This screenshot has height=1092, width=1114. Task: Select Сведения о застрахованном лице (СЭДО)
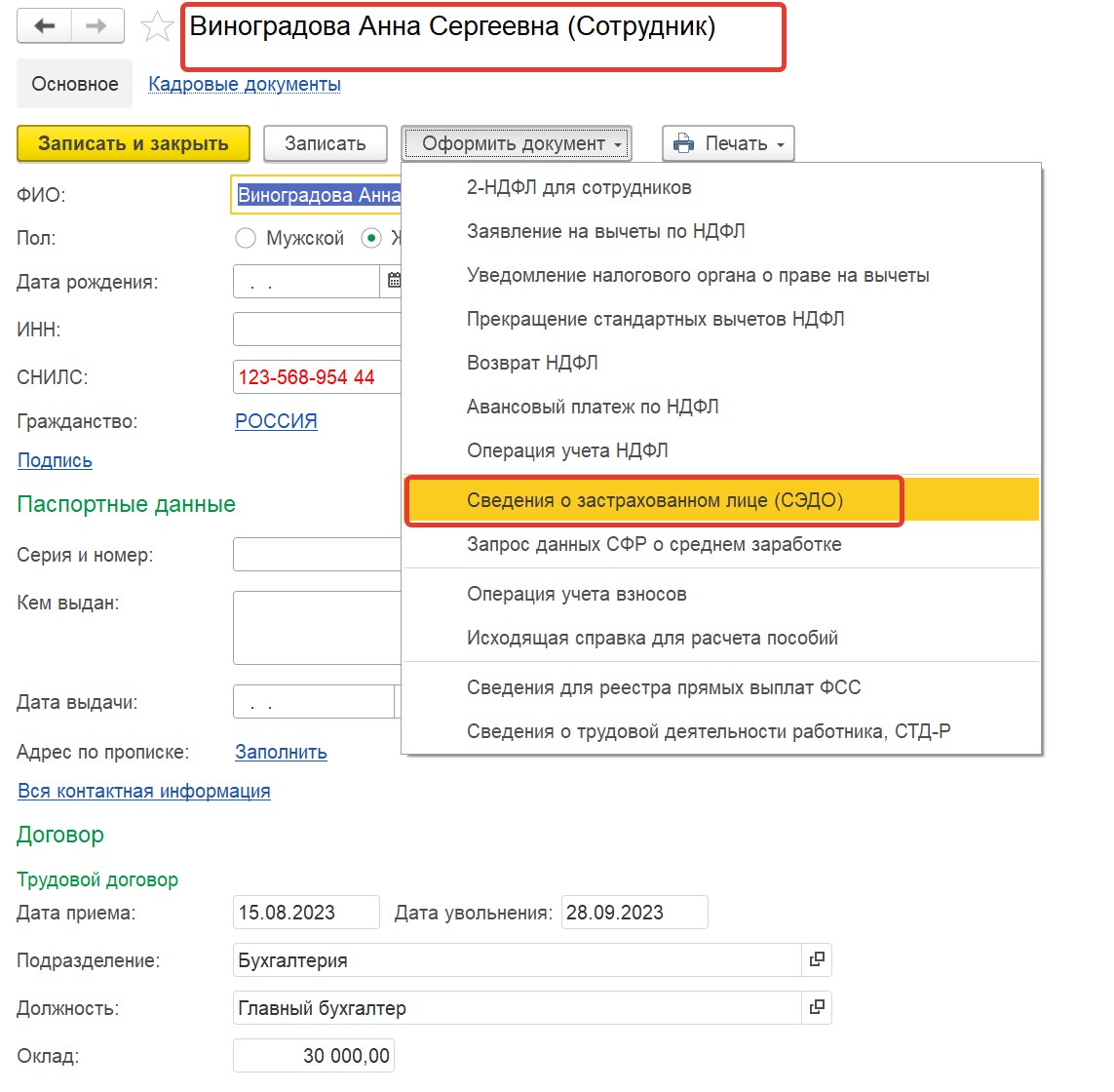[x=721, y=500]
